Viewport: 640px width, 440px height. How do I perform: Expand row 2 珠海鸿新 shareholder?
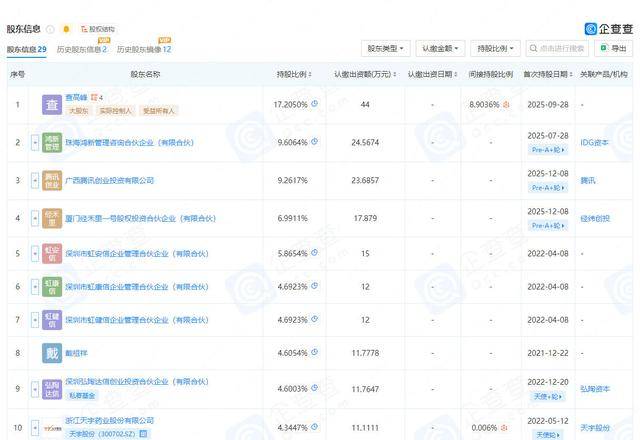(x=35, y=142)
